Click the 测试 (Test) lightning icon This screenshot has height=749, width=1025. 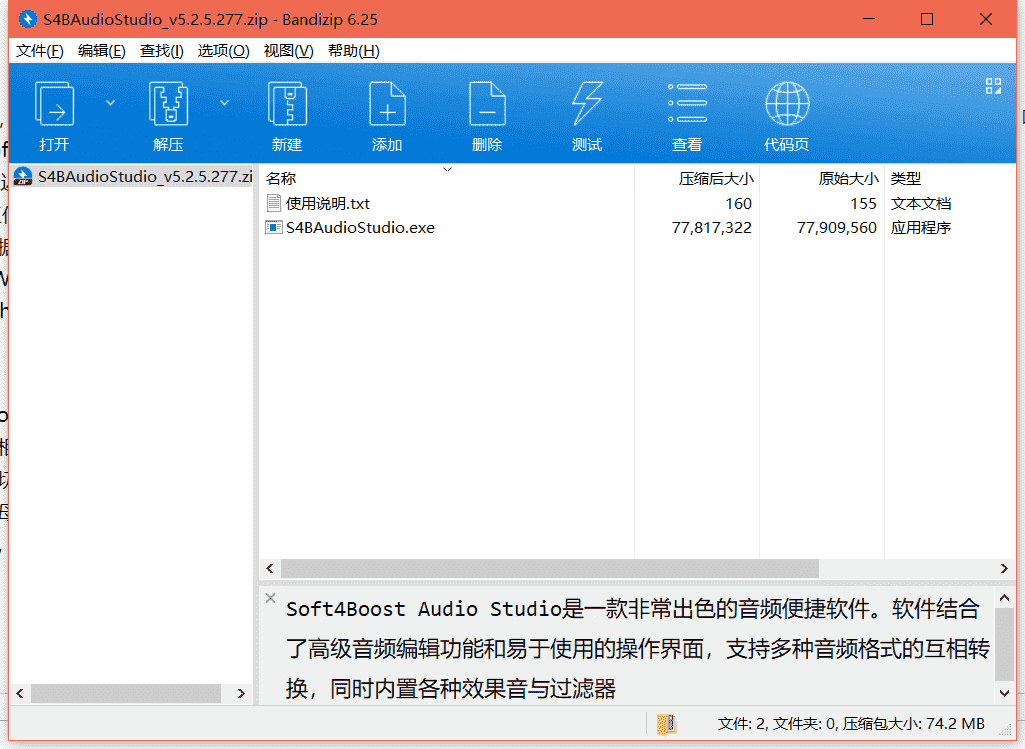[x=587, y=104]
